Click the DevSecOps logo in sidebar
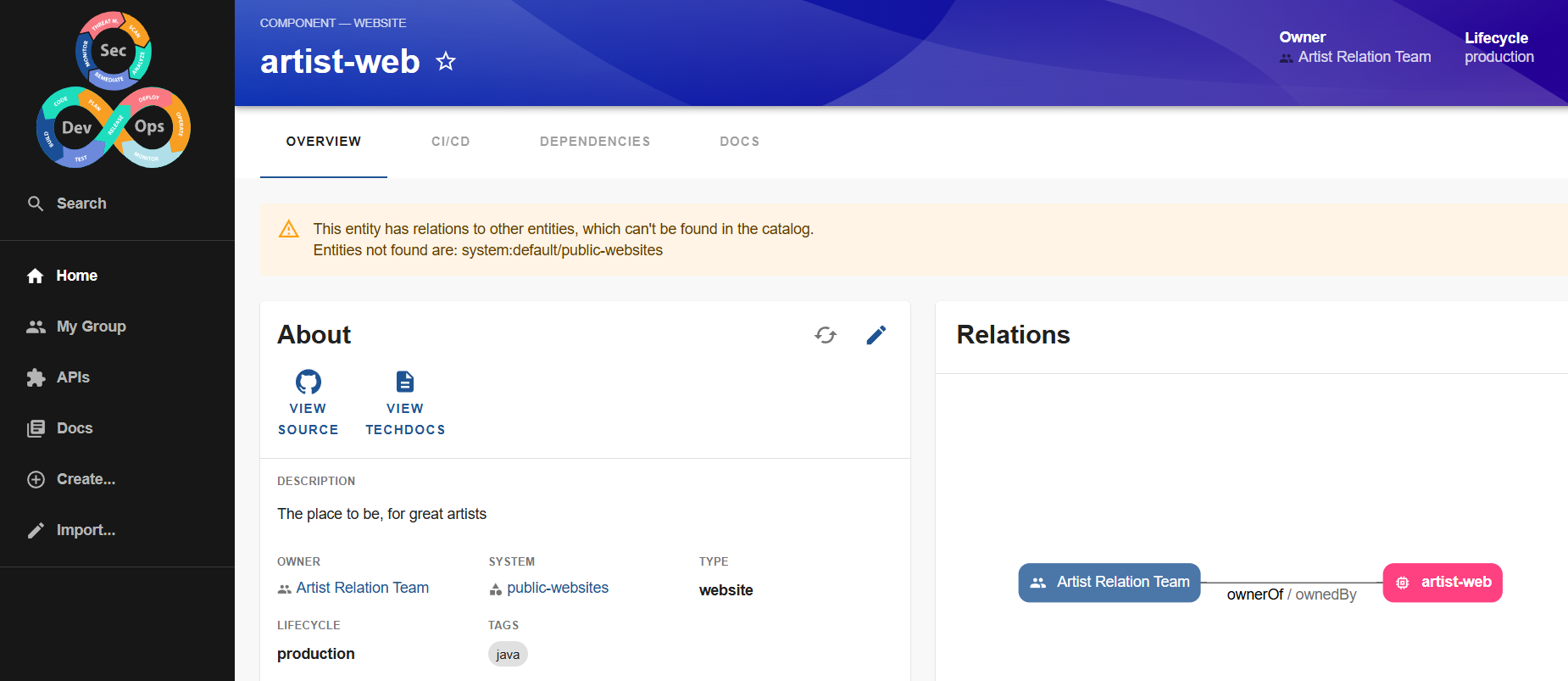The image size is (1568, 681). coord(114,90)
